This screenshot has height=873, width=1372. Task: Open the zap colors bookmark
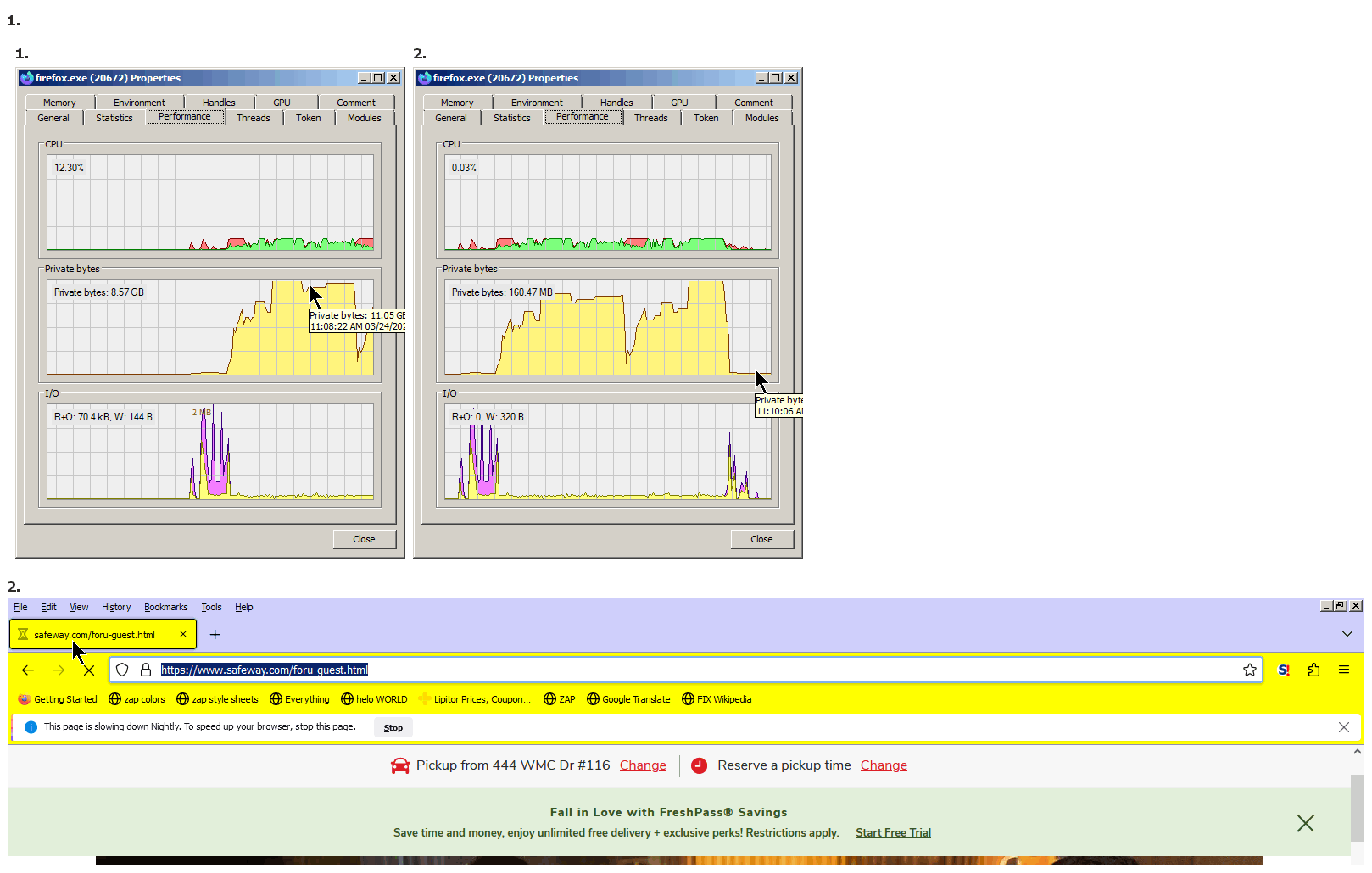137,700
